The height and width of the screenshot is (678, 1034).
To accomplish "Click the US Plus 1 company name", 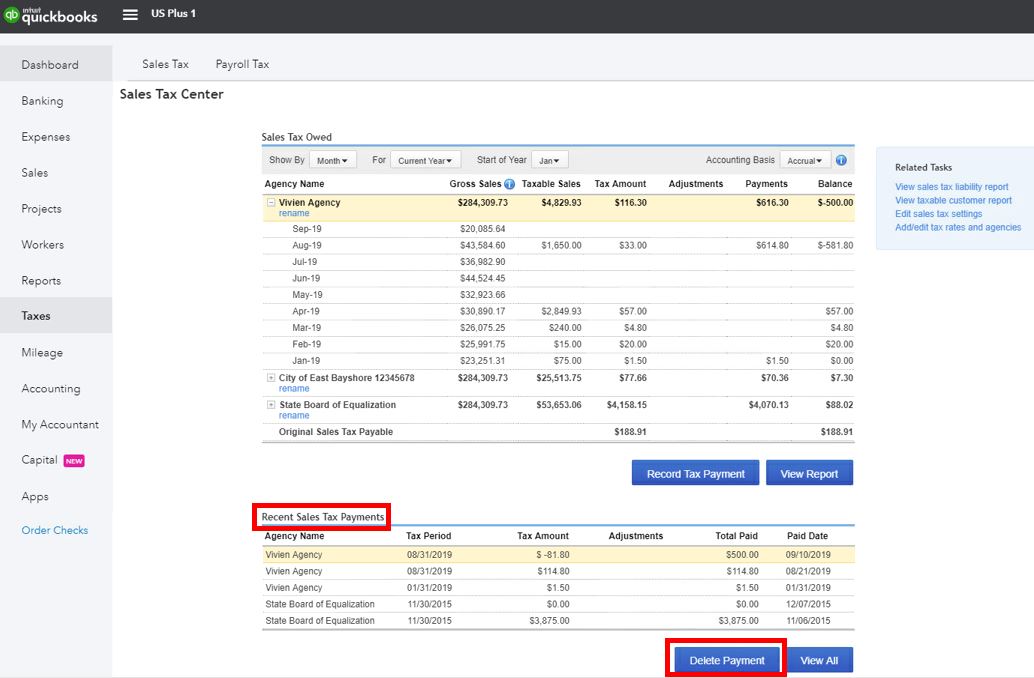I will 173,13.
